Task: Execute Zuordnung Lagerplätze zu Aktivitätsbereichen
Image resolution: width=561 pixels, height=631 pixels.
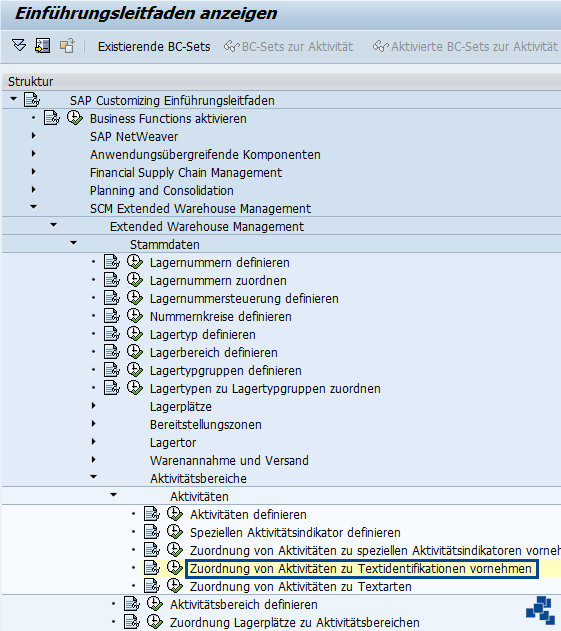Action: click(x=155, y=622)
